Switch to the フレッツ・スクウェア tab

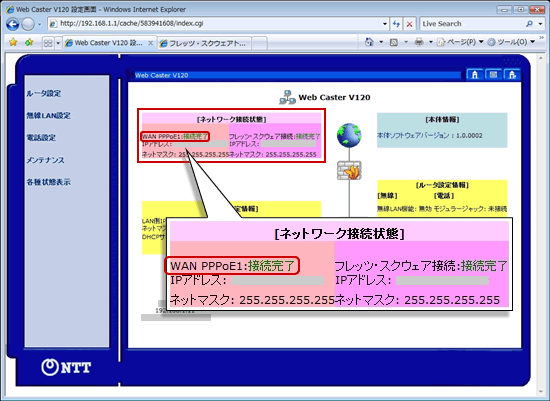tap(204, 43)
